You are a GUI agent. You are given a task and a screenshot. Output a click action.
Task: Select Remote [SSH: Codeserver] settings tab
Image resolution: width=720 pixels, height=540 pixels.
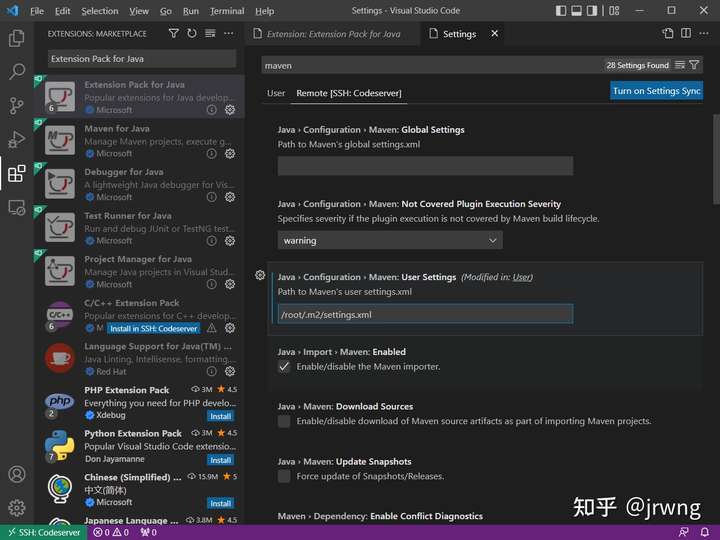pos(349,93)
